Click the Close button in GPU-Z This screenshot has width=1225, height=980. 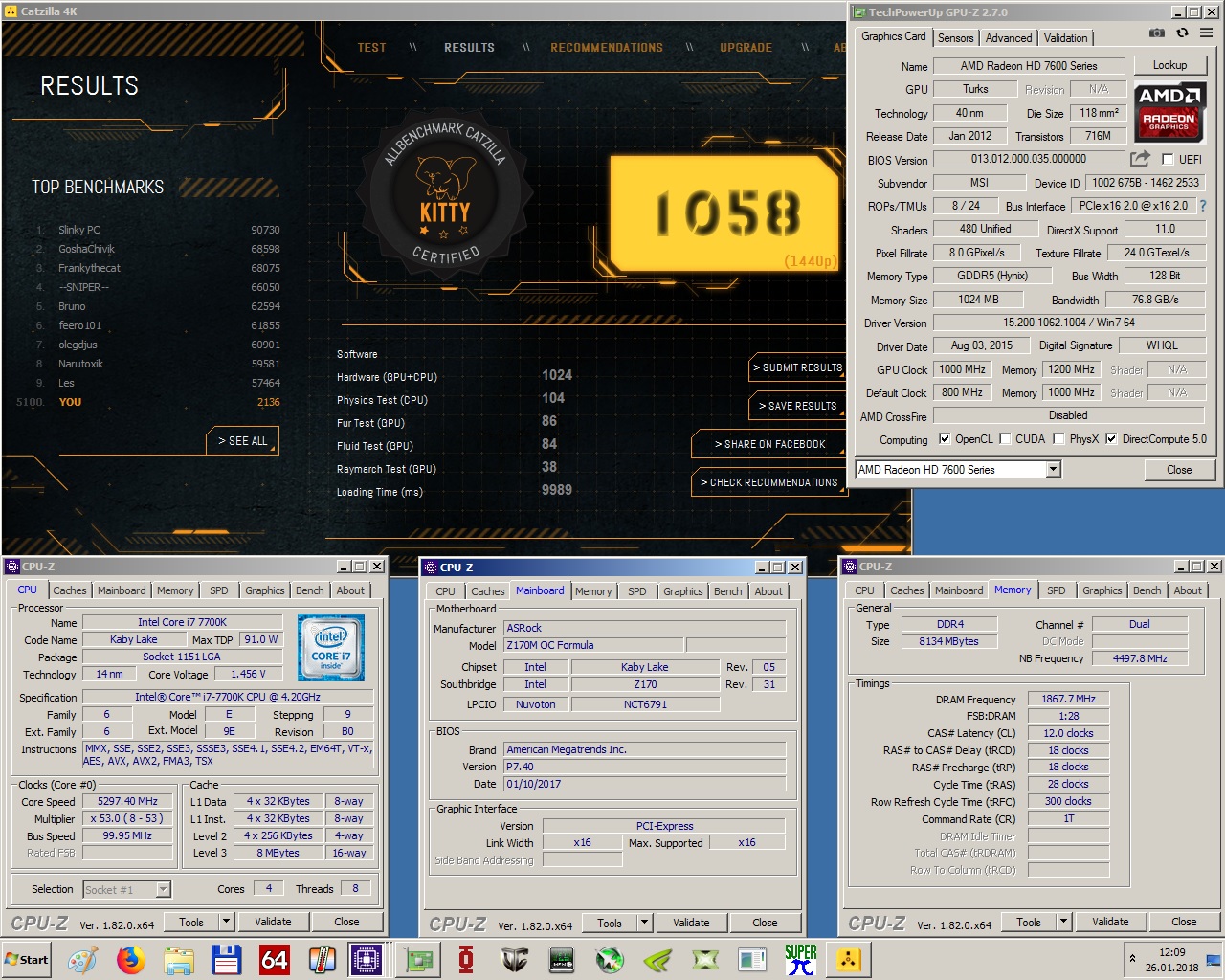click(x=1179, y=470)
